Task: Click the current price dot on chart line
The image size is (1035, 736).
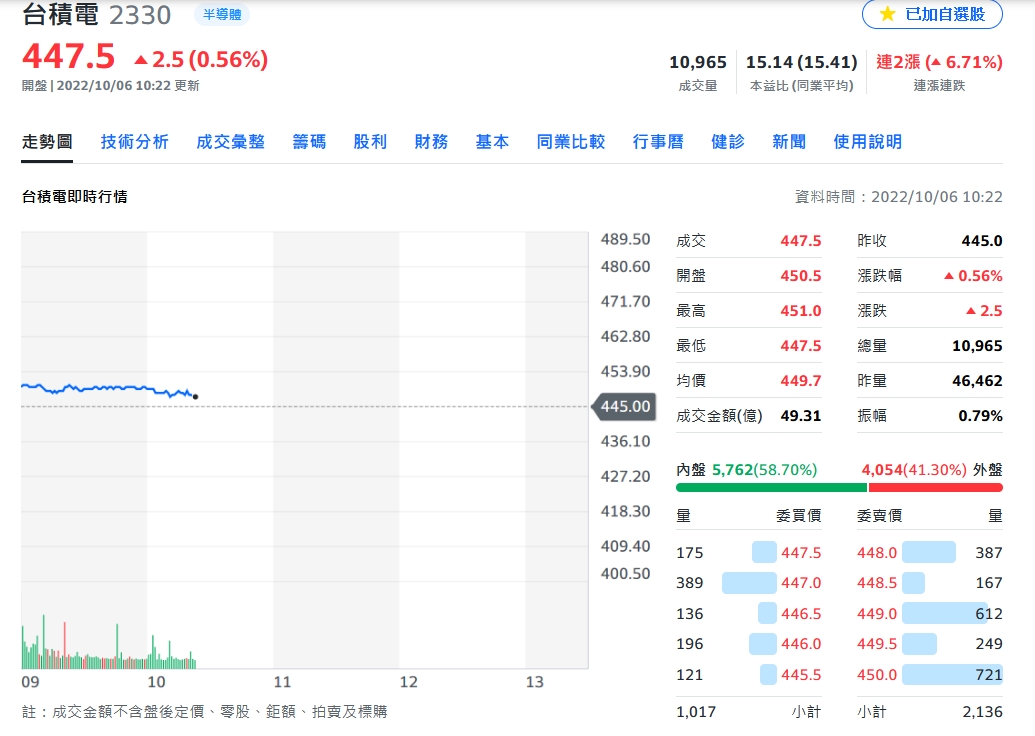Action: point(195,397)
